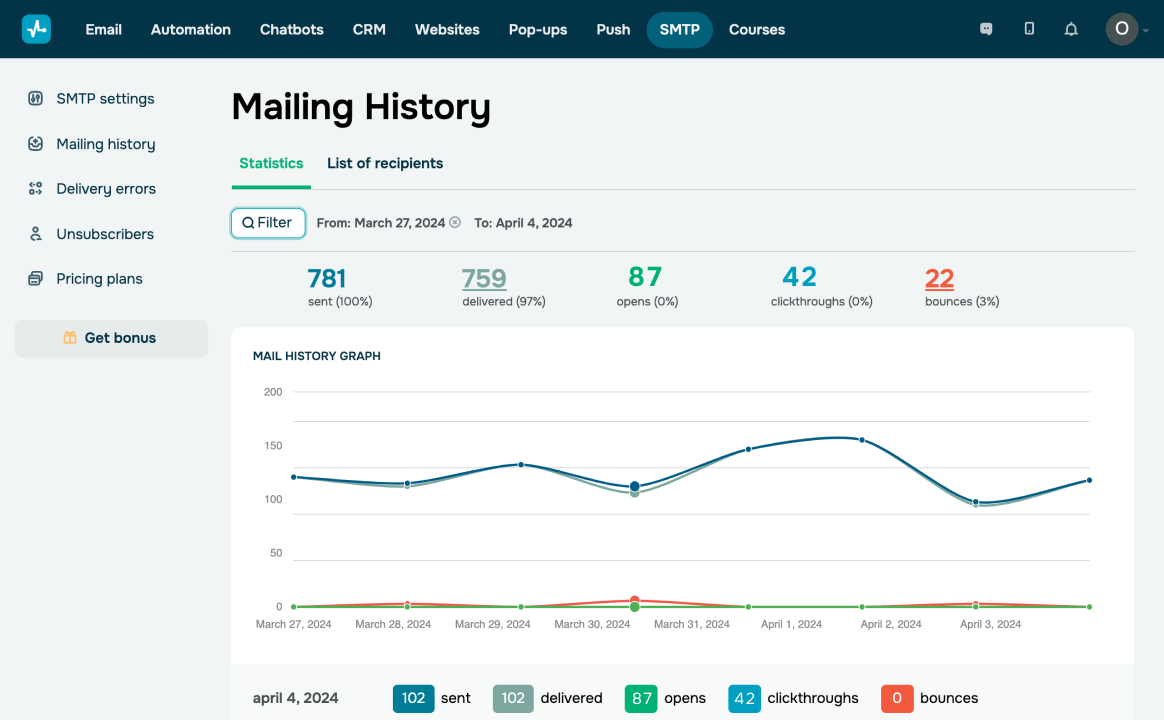Switch to the Statistics tab
Viewport: 1164px width, 720px height.
click(271, 163)
